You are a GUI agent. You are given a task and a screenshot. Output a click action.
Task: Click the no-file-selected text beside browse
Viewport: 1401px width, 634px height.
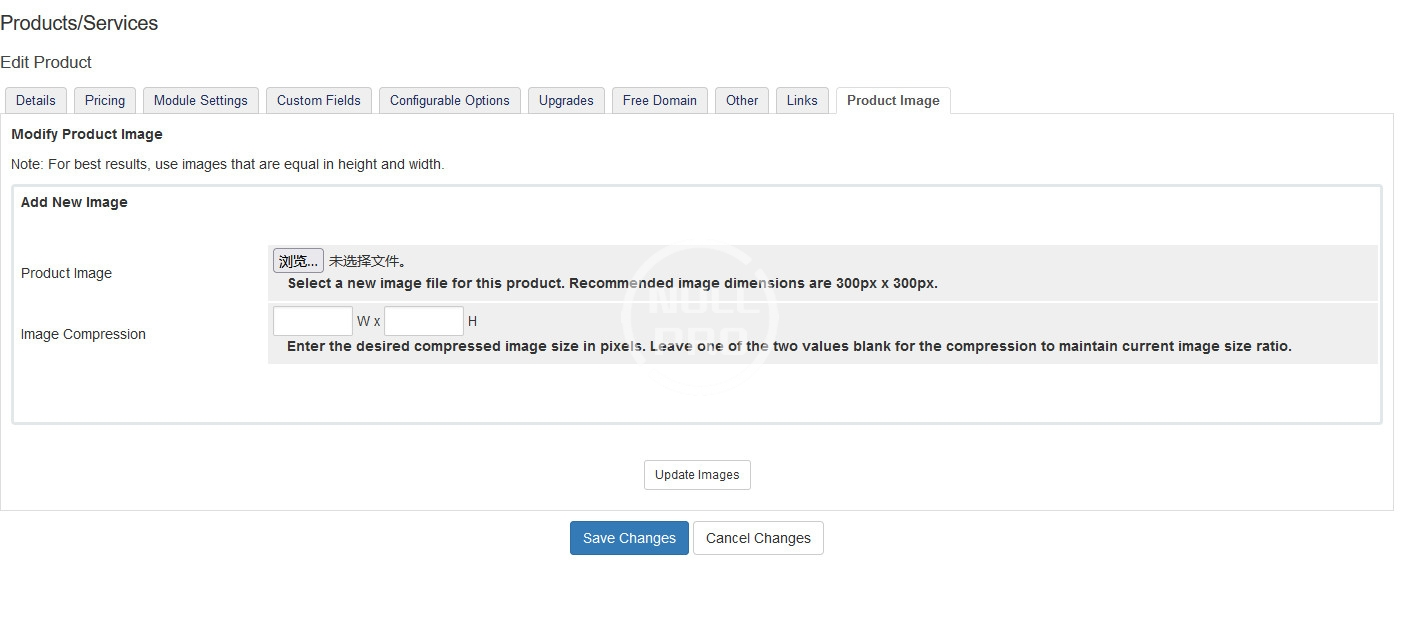point(368,261)
